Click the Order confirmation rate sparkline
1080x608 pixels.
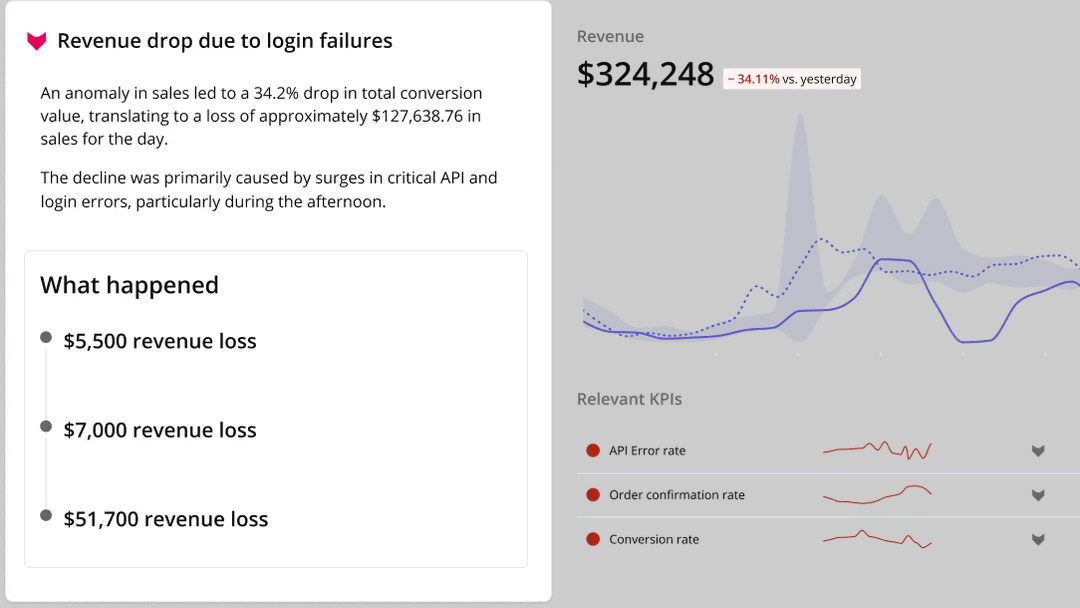click(x=877, y=494)
